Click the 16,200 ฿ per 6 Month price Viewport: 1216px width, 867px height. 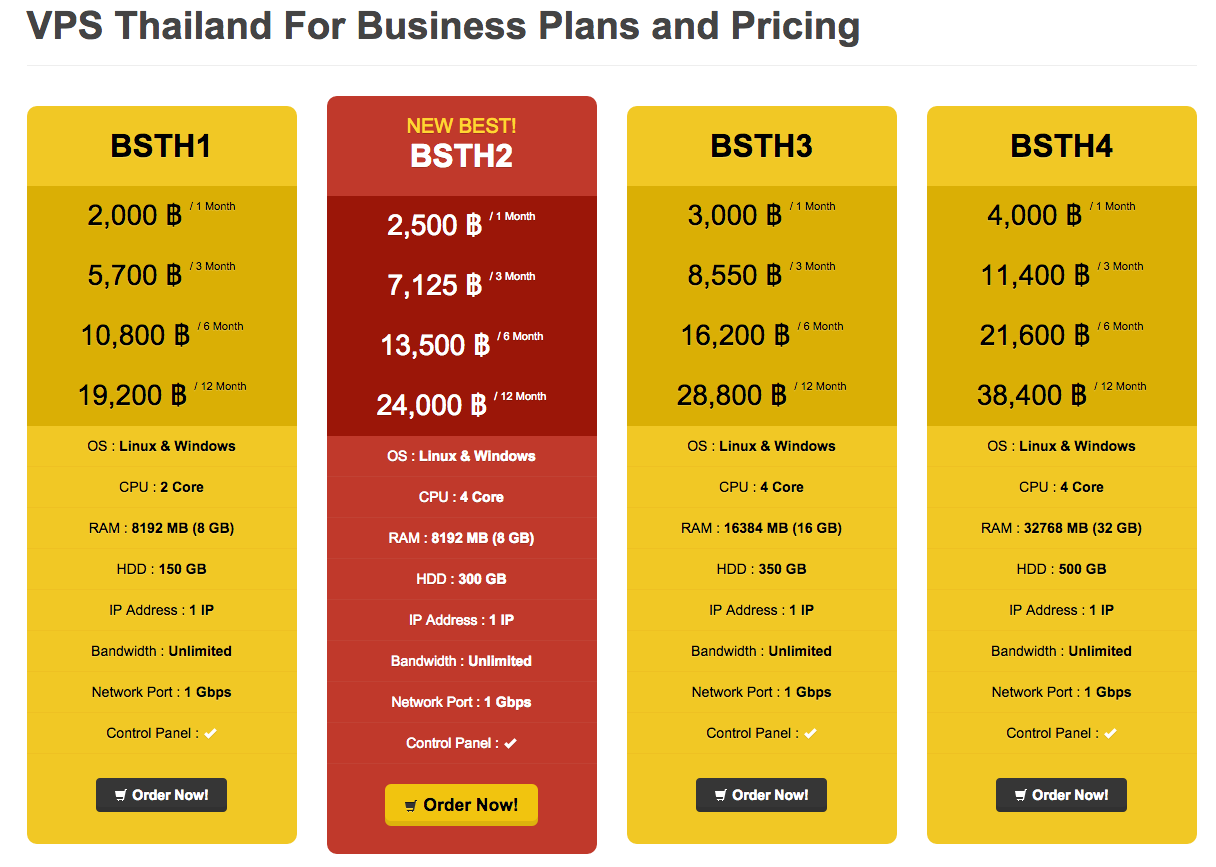click(734, 335)
